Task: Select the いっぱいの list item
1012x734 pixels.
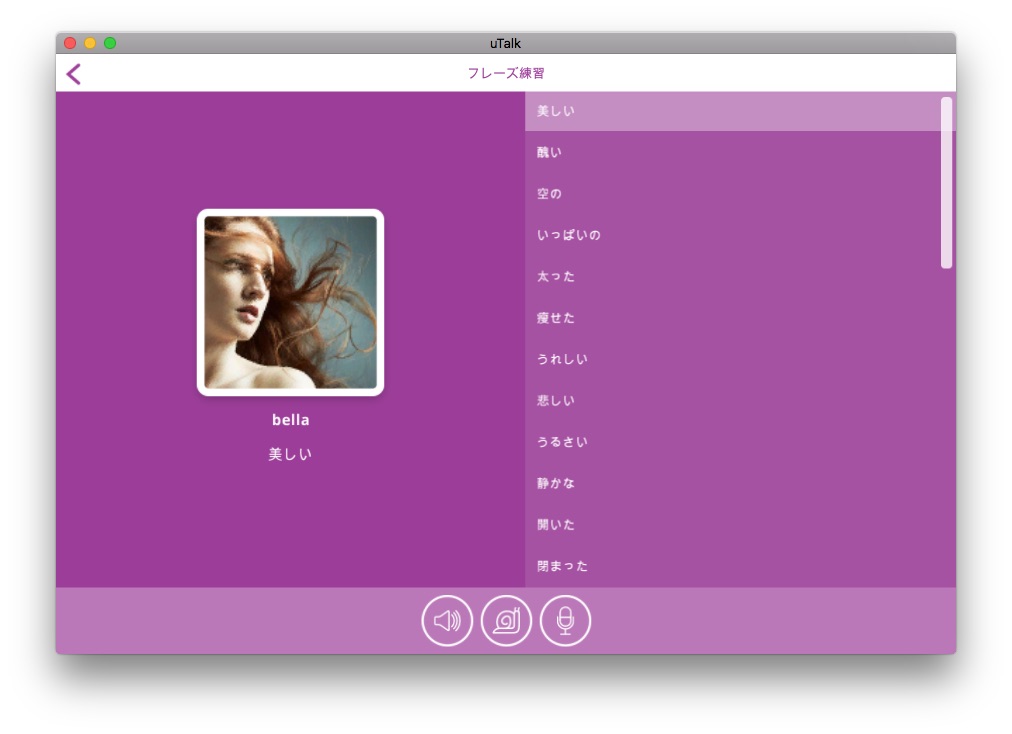Action: 569,235
